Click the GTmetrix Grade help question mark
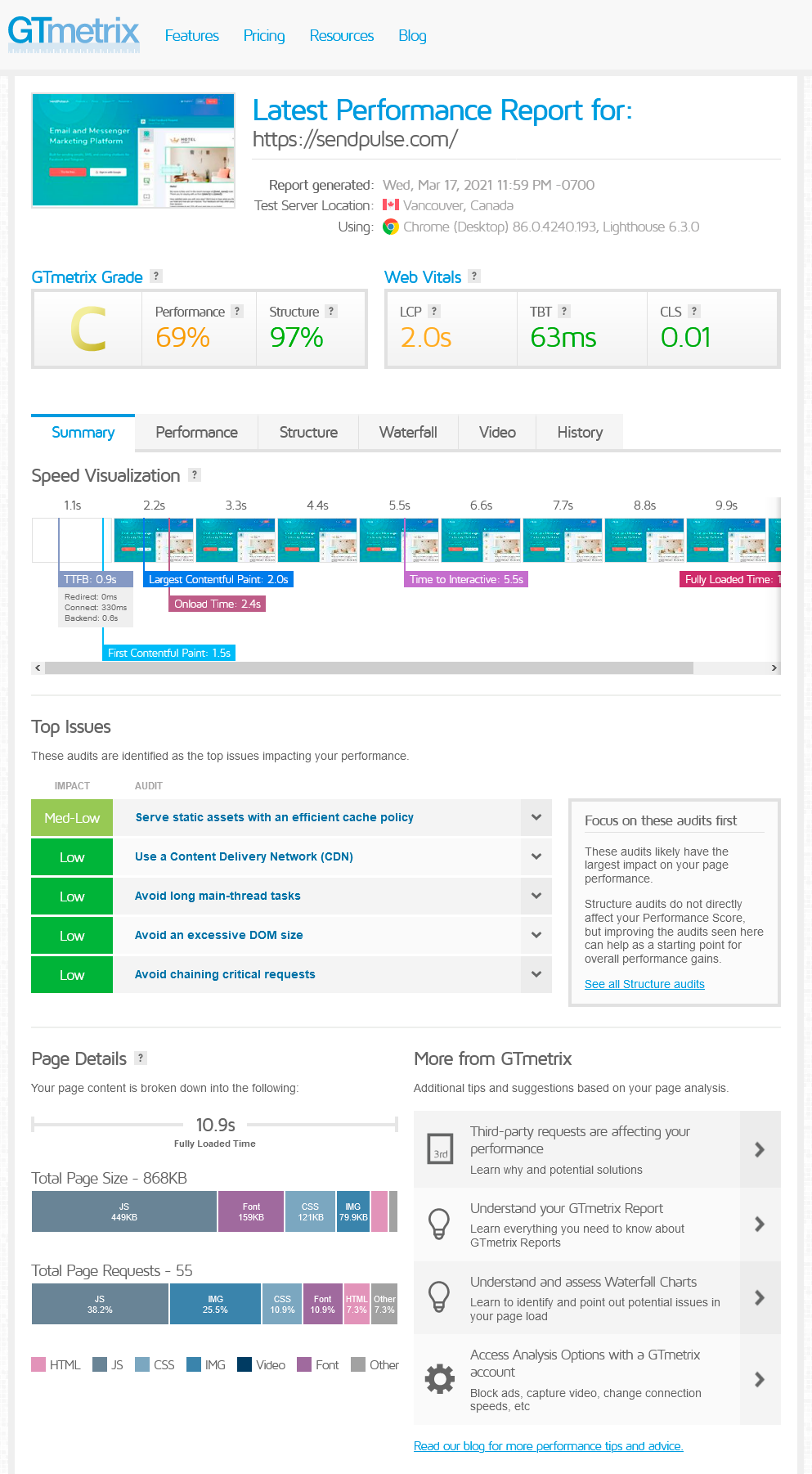The height and width of the screenshot is (1474, 812). coord(156,276)
